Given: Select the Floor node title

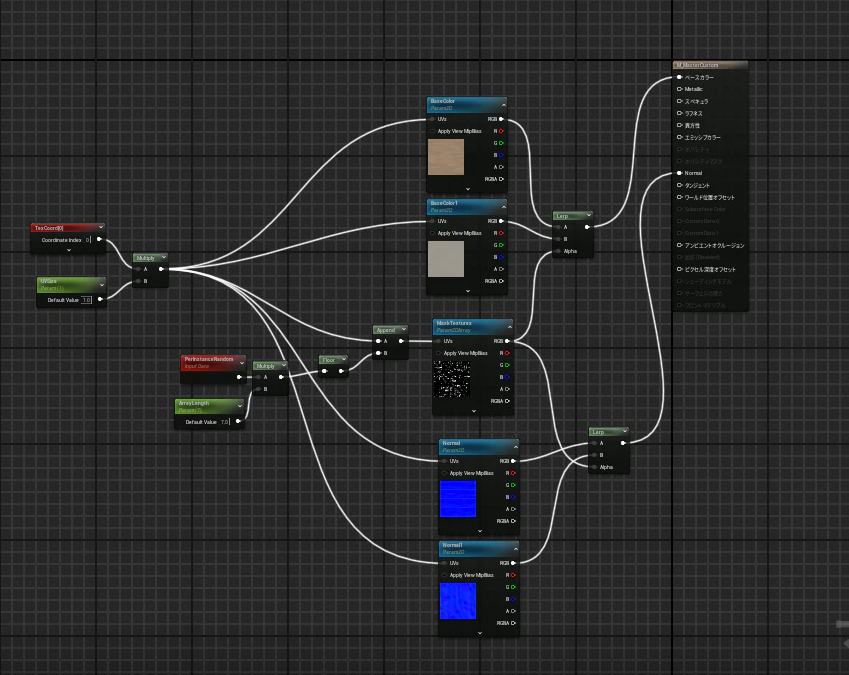Looking at the screenshot, I should click(x=329, y=360).
